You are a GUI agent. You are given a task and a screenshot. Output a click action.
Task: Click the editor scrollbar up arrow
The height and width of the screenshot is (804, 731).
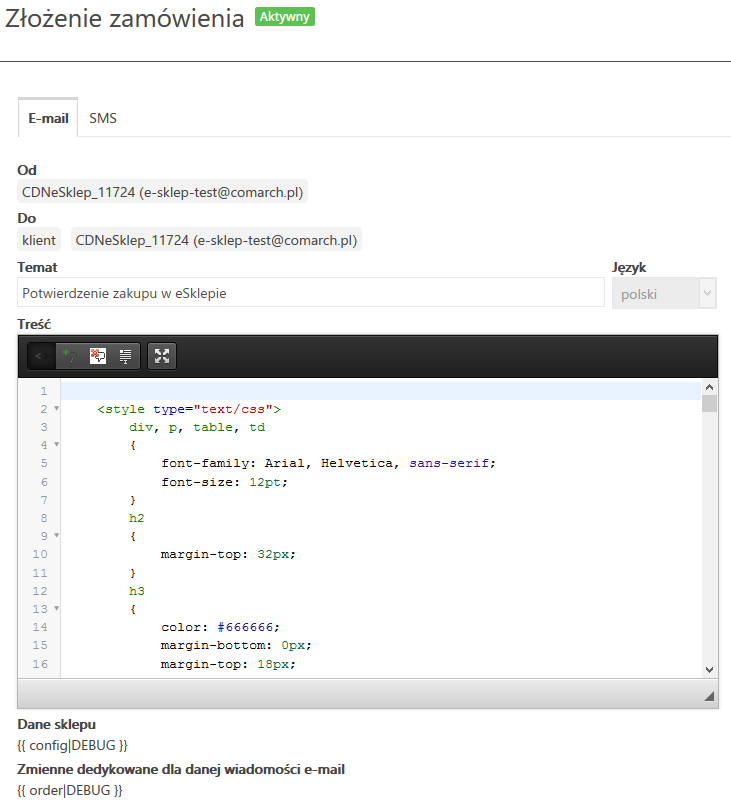(x=709, y=387)
